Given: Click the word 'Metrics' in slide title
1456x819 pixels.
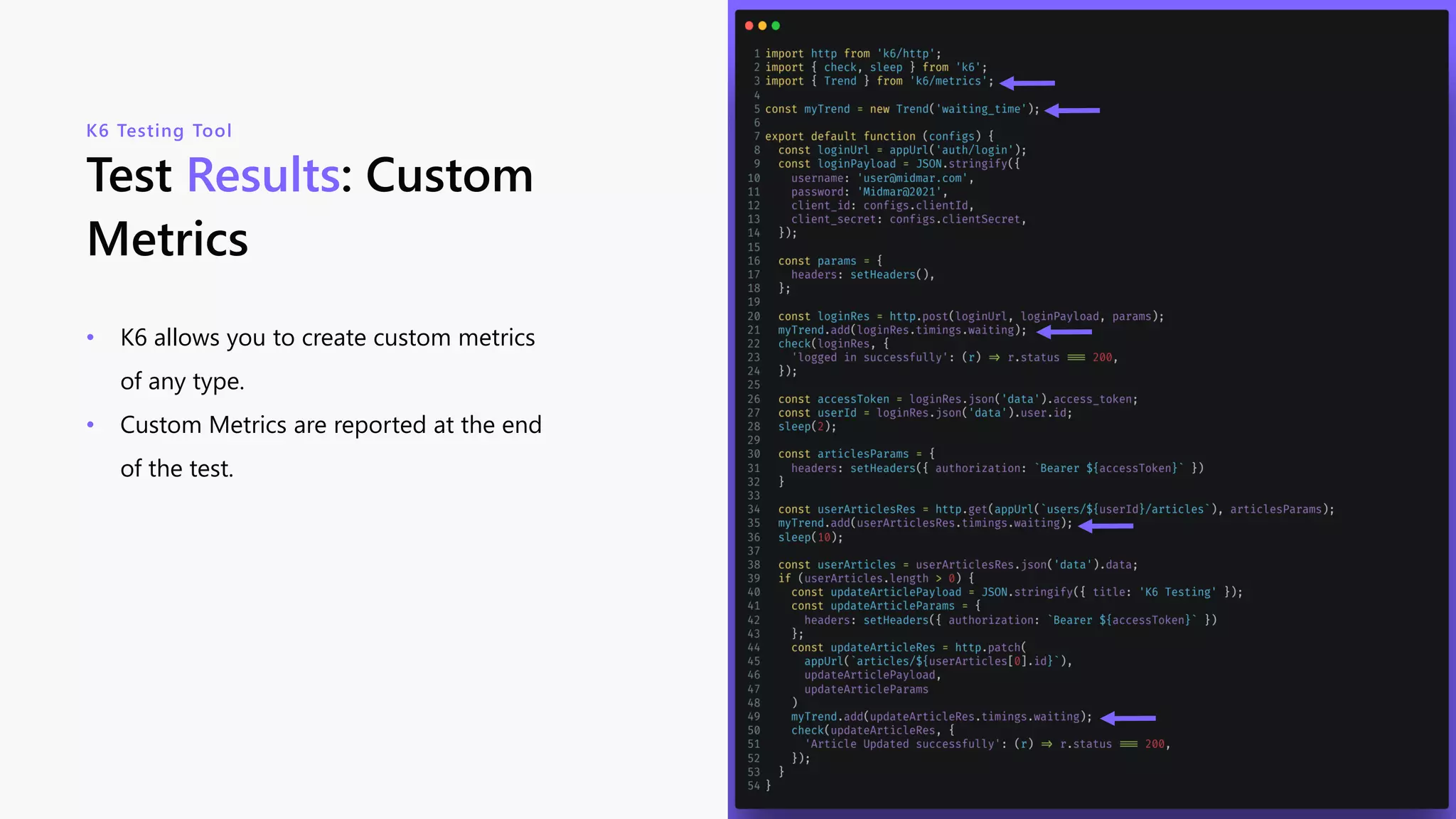Looking at the screenshot, I should [x=168, y=239].
